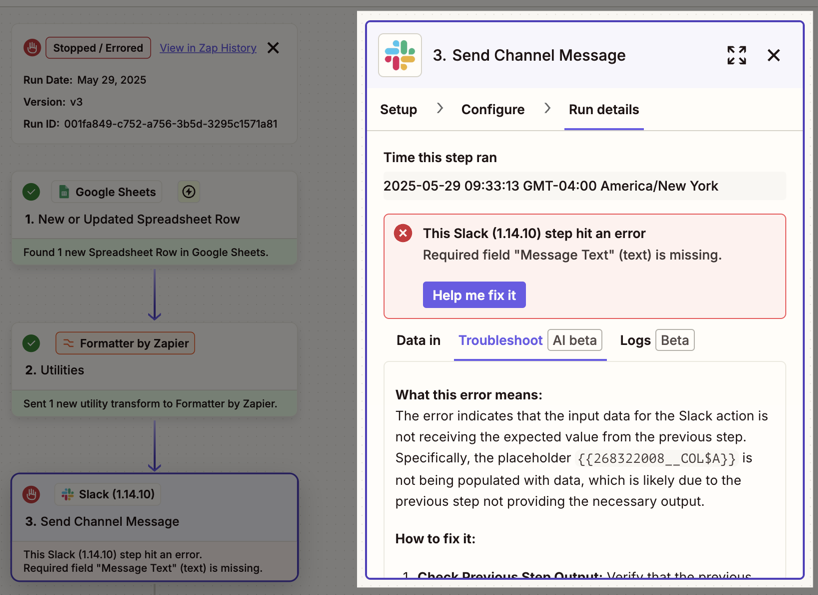Click the red error X icon
The height and width of the screenshot is (595, 818).
coord(403,233)
